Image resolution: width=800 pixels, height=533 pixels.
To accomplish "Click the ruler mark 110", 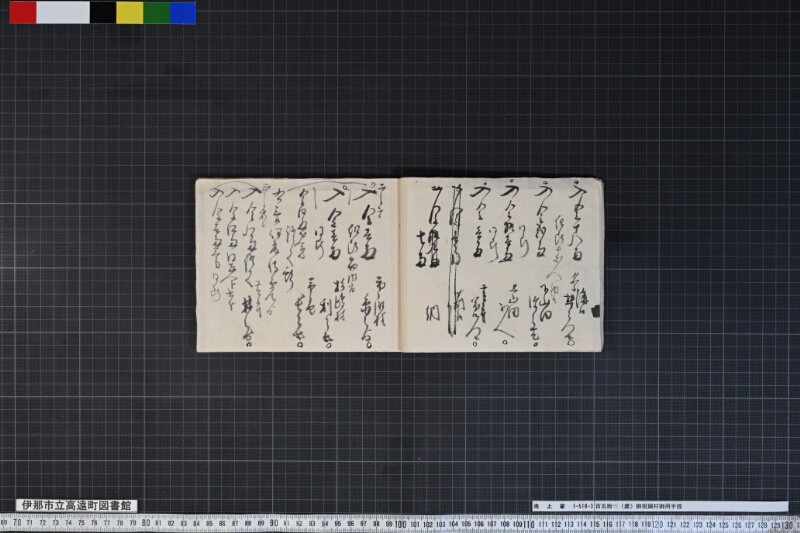I will click(529, 524).
